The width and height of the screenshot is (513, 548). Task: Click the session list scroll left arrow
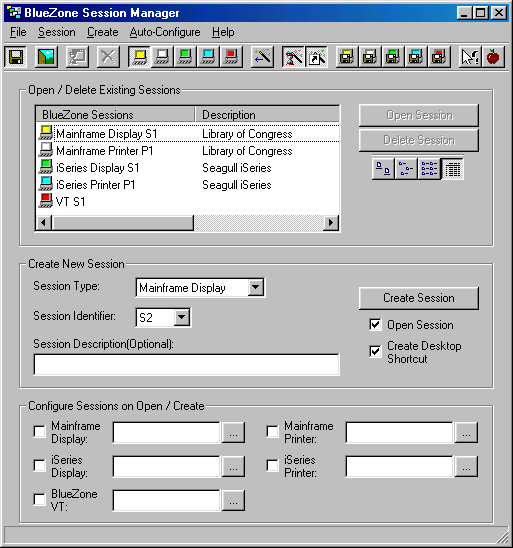tap(44, 223)
